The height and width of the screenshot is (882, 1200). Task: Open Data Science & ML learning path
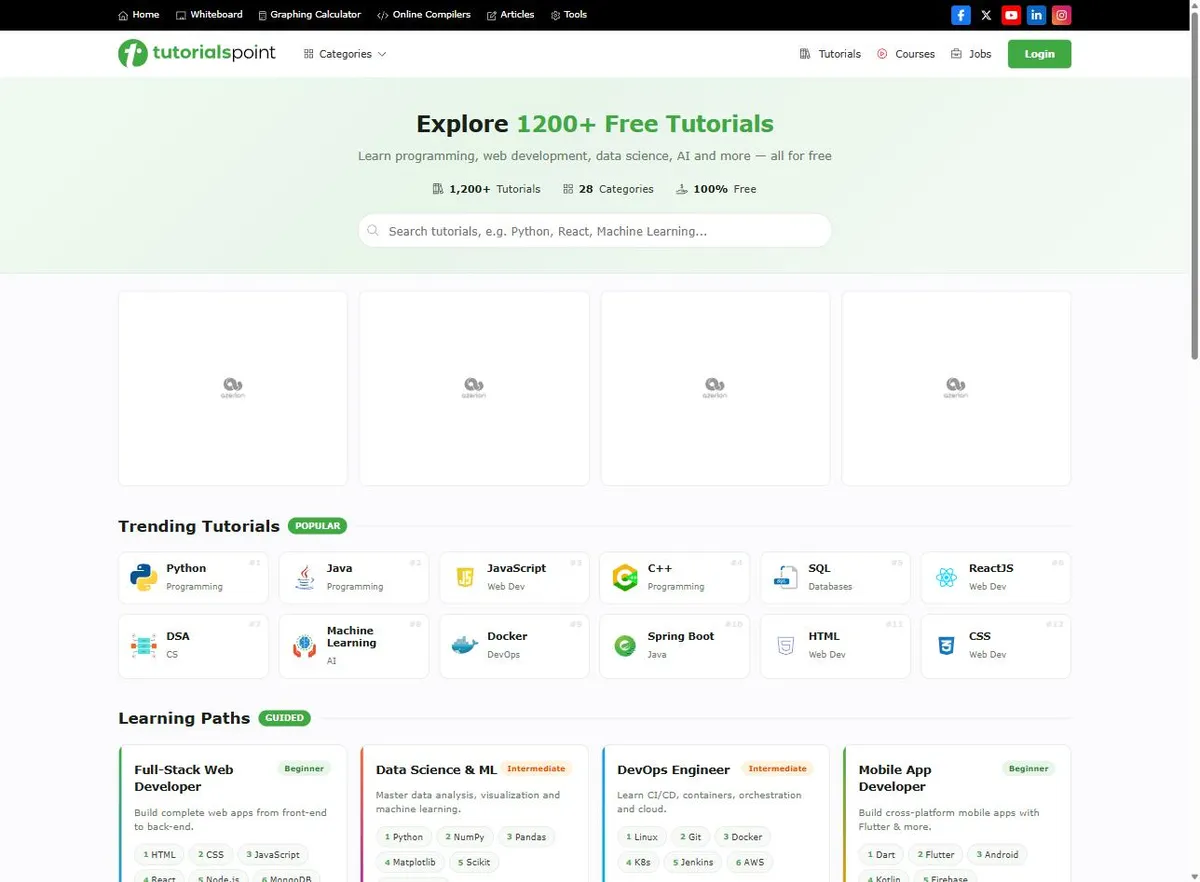(x=475, y=813)
